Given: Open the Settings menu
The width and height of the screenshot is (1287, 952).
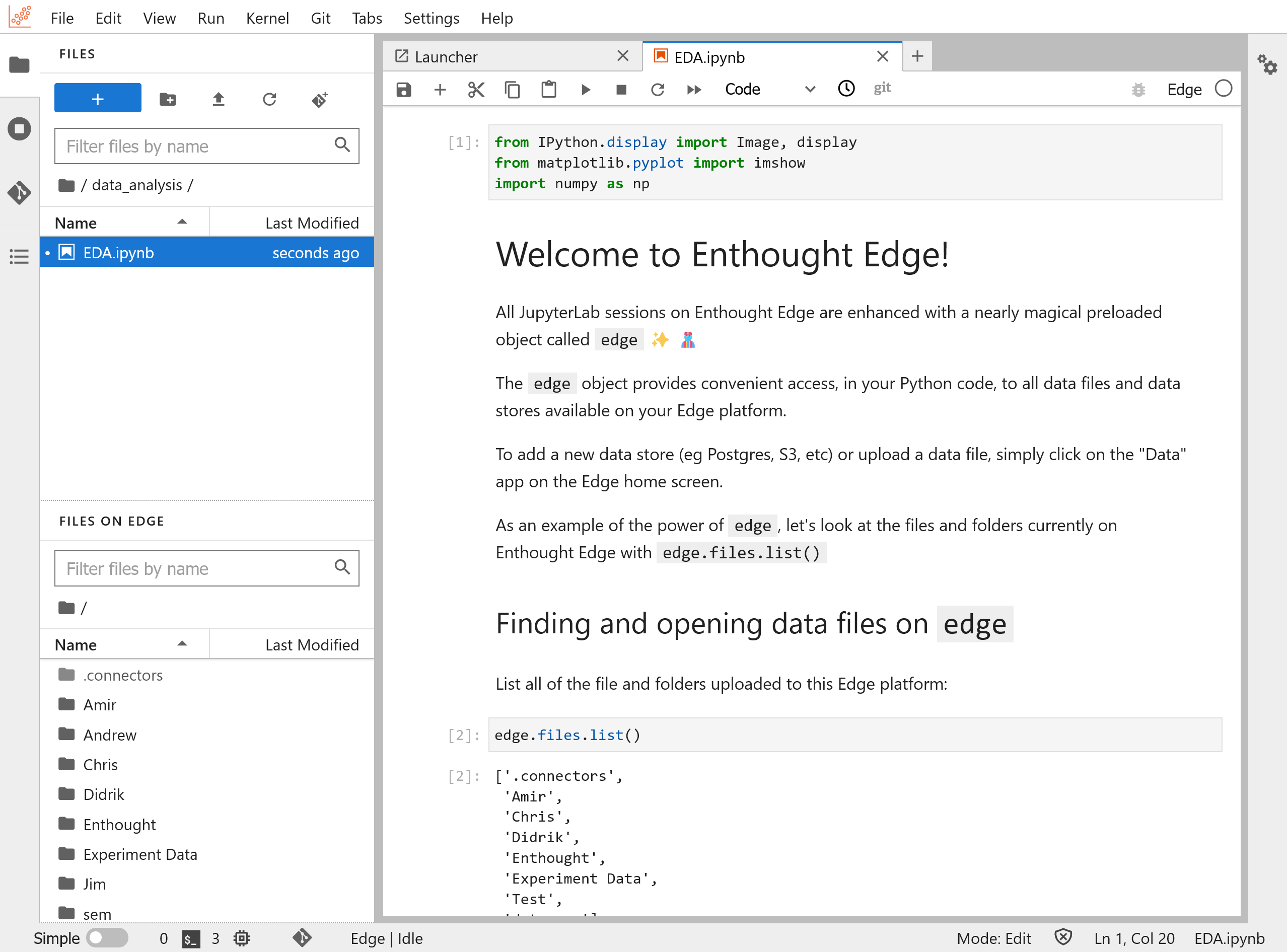Looking at the screenshot, I should [432, 18].
